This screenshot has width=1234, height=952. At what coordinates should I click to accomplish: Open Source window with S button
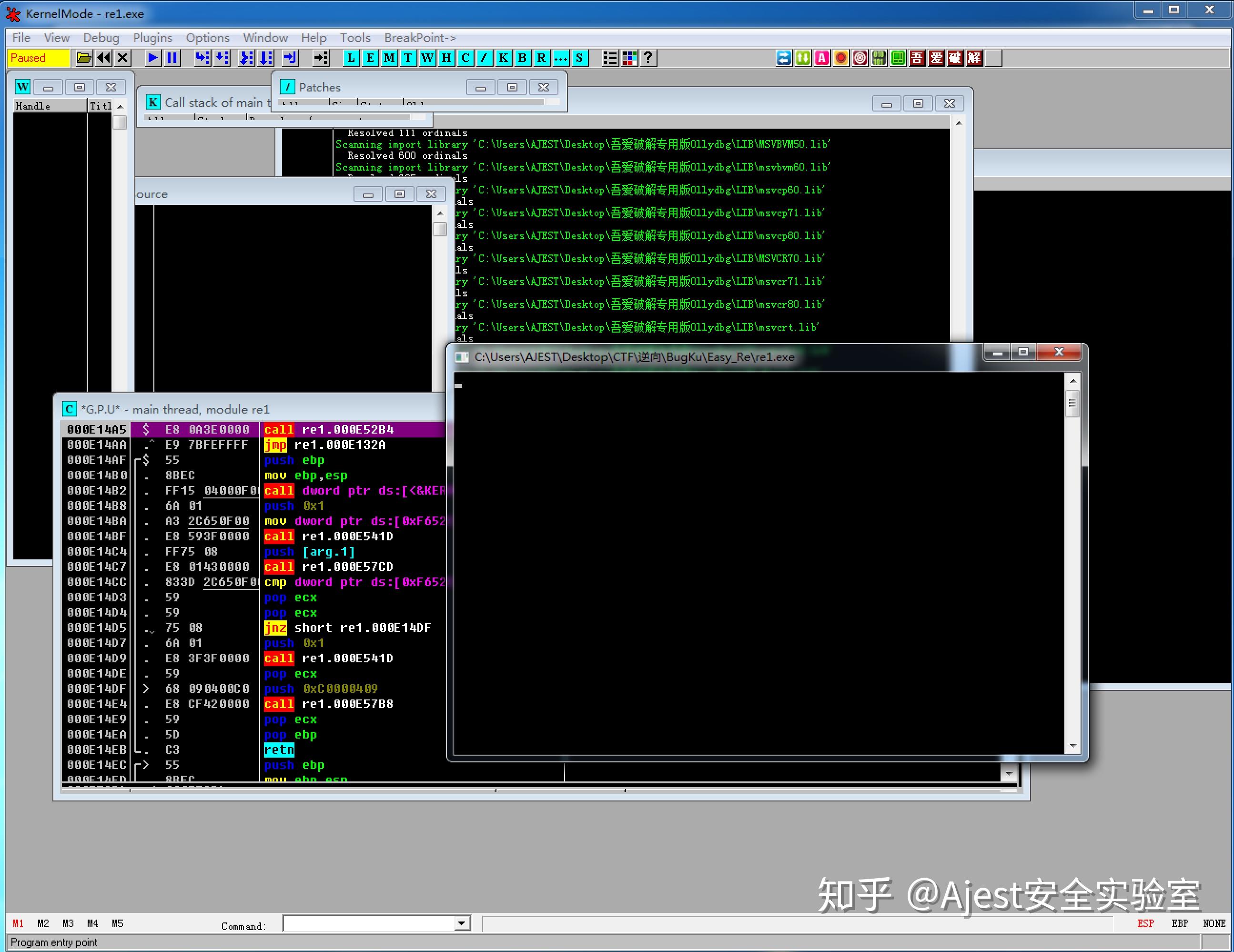[580, 58]
